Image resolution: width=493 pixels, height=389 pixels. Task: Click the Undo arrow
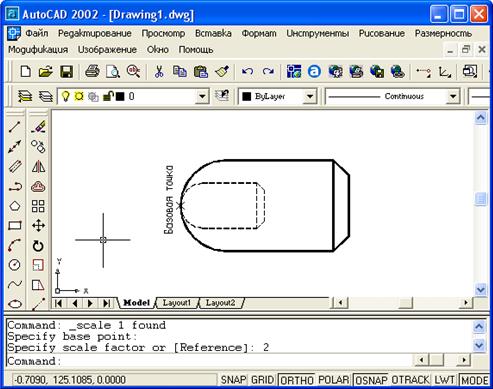pyautogui.click(x=247, y=72)
